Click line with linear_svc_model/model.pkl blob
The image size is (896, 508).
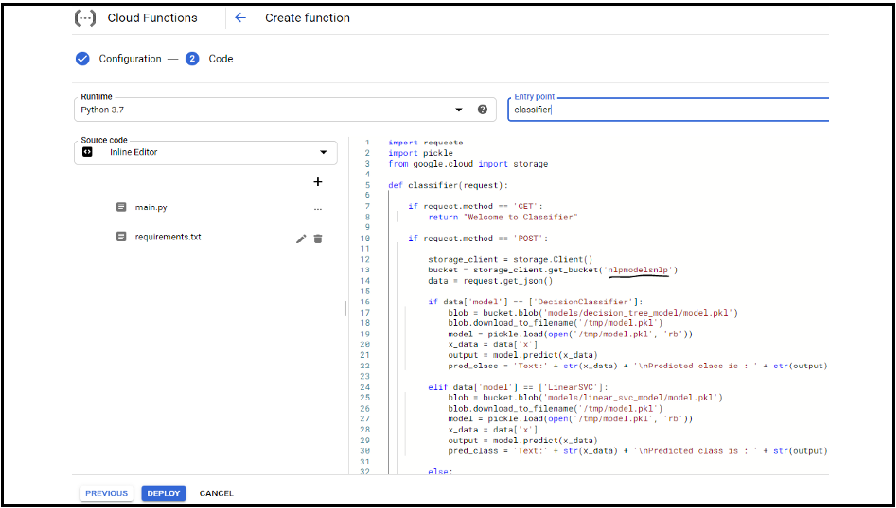[x=586, y=397]
